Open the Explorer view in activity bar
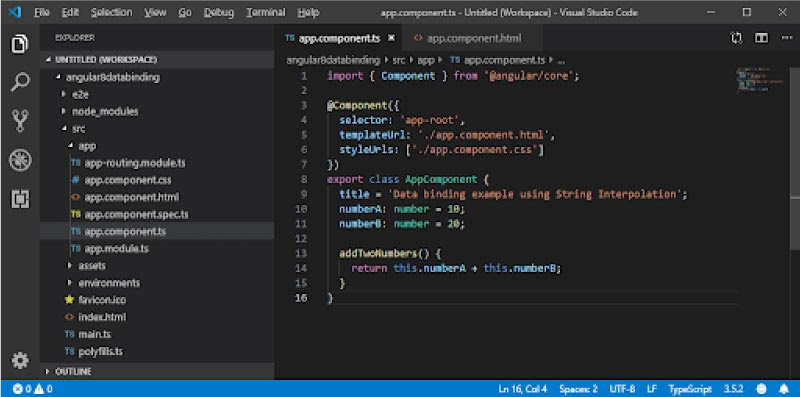 pyautogui.click(x=20, y=44)
